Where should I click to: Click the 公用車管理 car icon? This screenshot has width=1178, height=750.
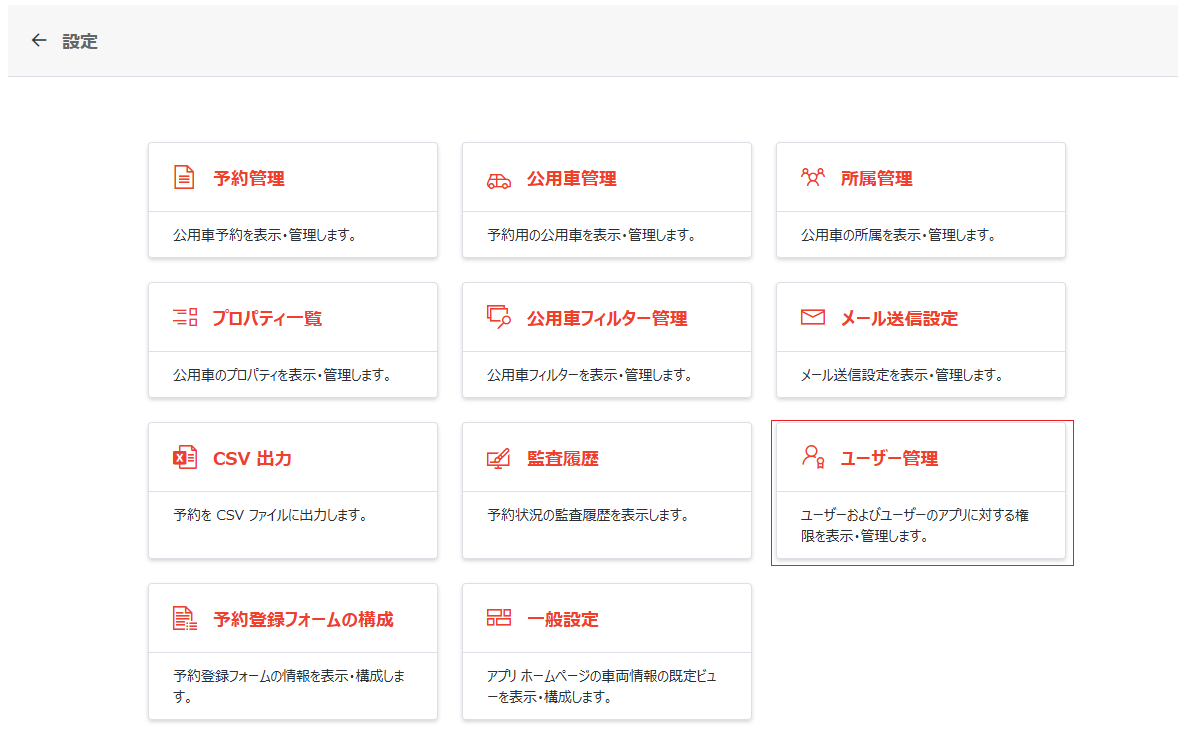(x=499, y=181)
